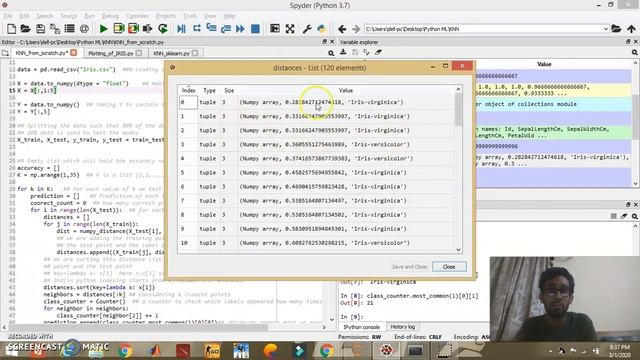Go to parent directory up arrow

[631, 29]
